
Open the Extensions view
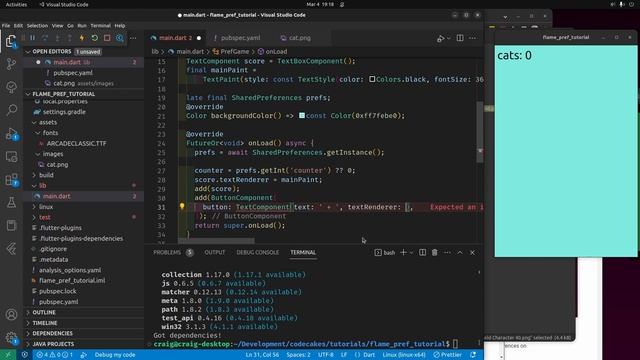click(x=11, y=180)
